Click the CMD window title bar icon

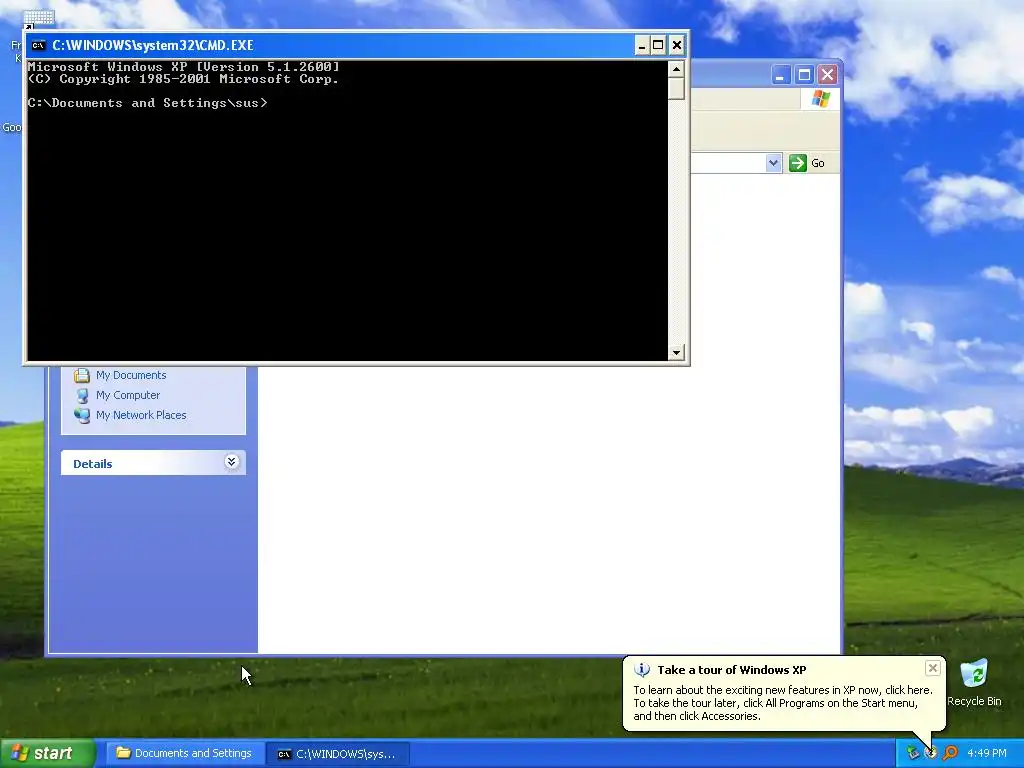[39, 45]
